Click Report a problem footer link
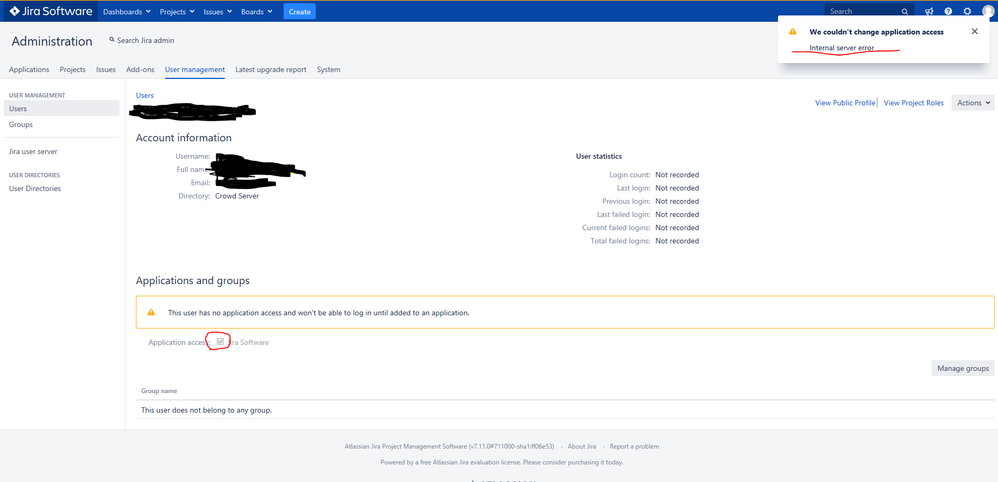998x482 pixels. click(635, 446)
